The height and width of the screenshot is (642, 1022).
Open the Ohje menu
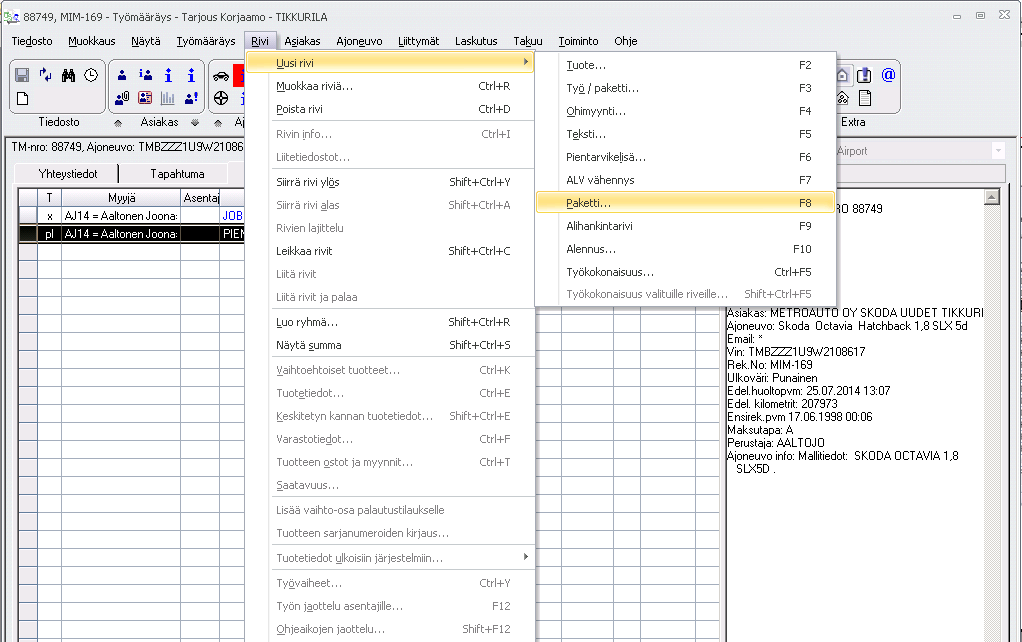click(626, 41)
